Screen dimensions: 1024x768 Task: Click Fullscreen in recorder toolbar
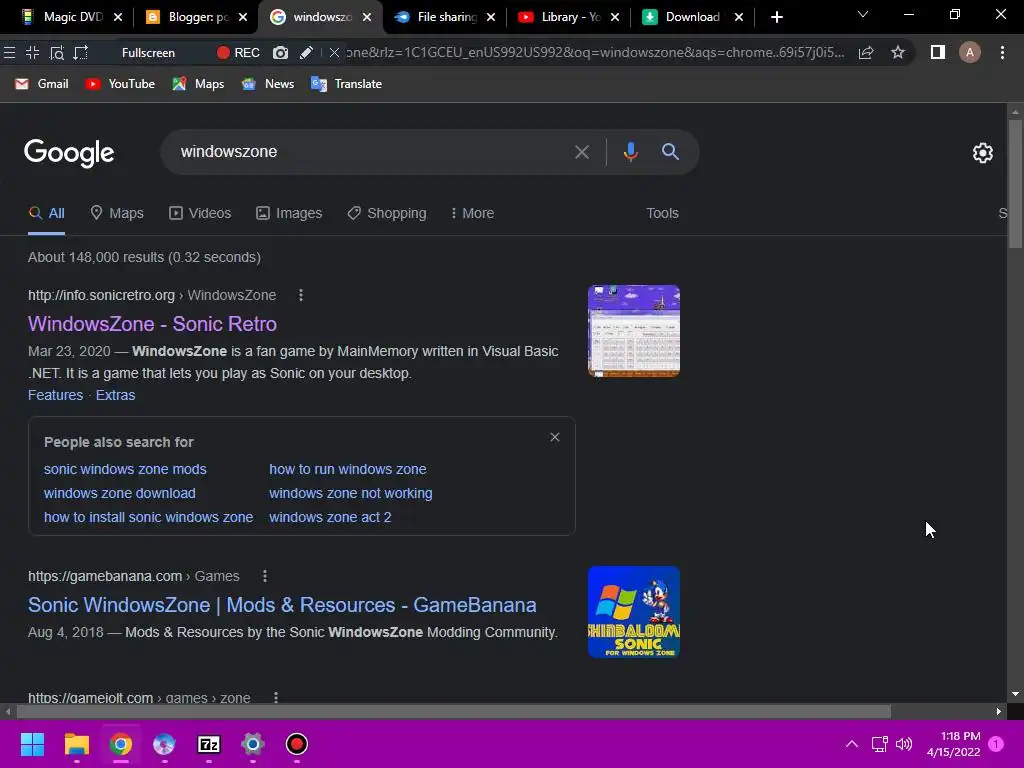point(148,53)
